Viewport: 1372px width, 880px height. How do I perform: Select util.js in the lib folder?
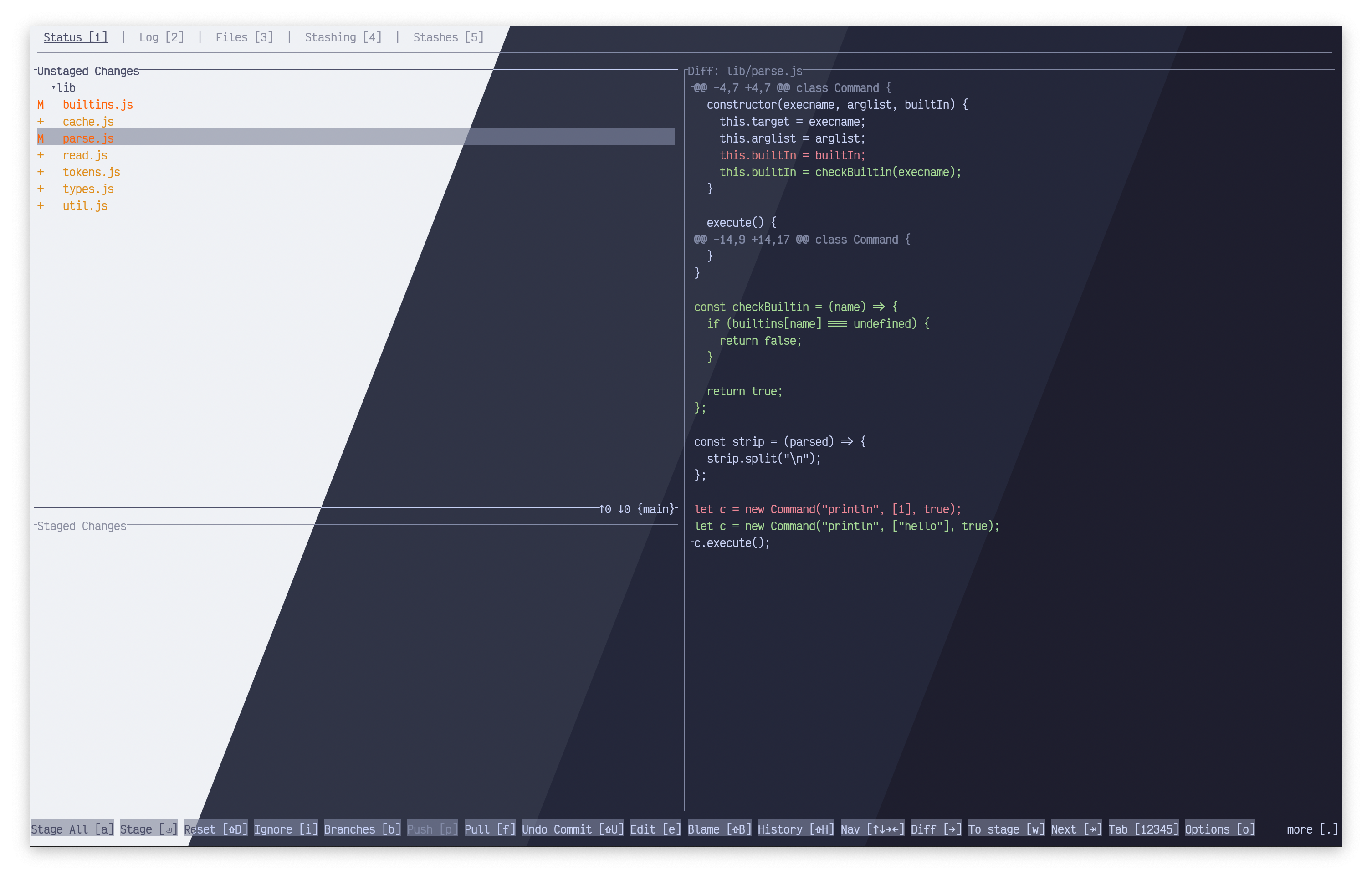[x=85, y=206]
